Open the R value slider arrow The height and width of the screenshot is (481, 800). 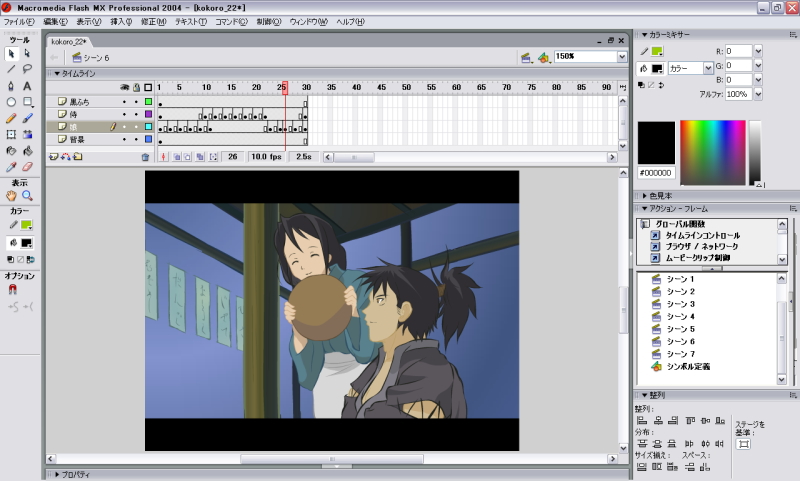pos(758,51)
